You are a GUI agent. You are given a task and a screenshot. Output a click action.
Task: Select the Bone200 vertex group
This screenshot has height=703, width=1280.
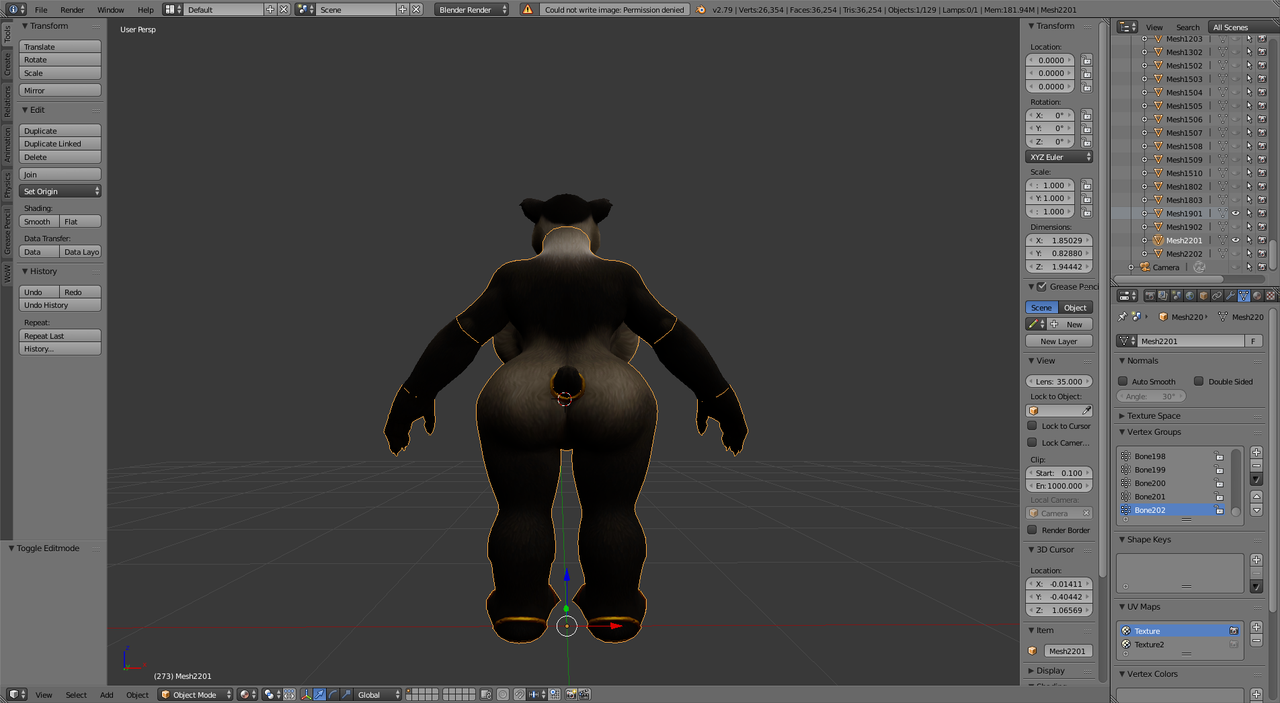pyautogui.click(x=1174, y=483)
